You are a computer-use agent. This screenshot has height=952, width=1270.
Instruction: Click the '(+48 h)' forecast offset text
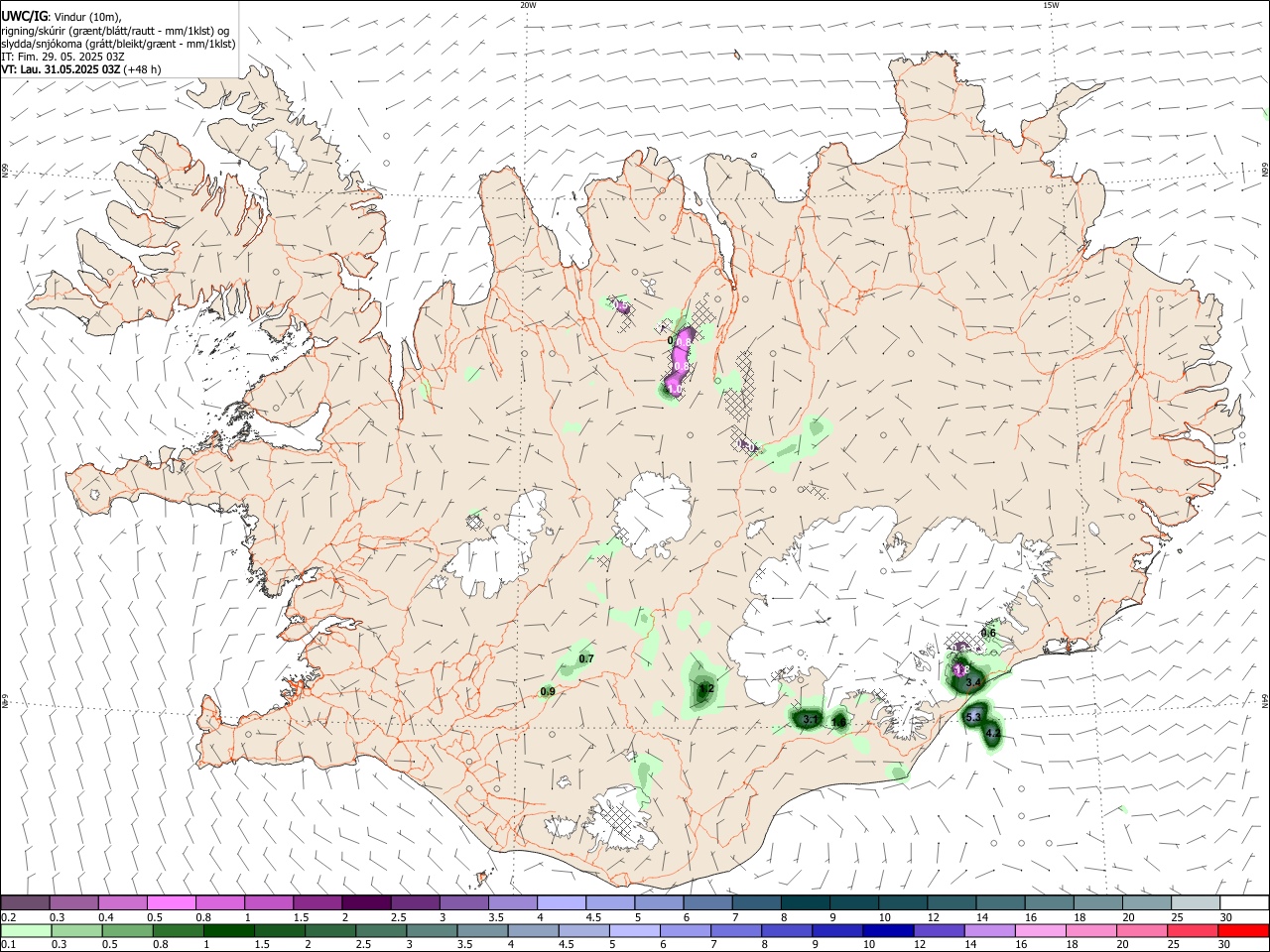pos(143,69)
